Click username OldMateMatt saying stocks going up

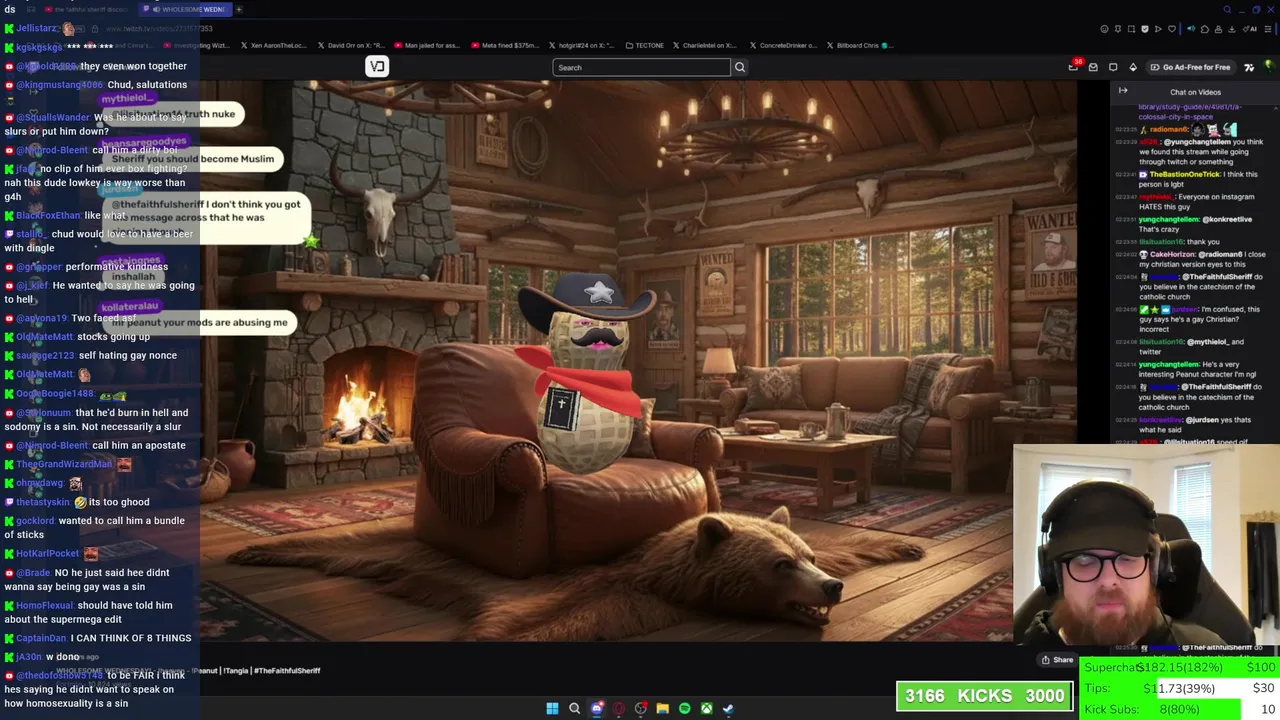[x=44, y=337]
